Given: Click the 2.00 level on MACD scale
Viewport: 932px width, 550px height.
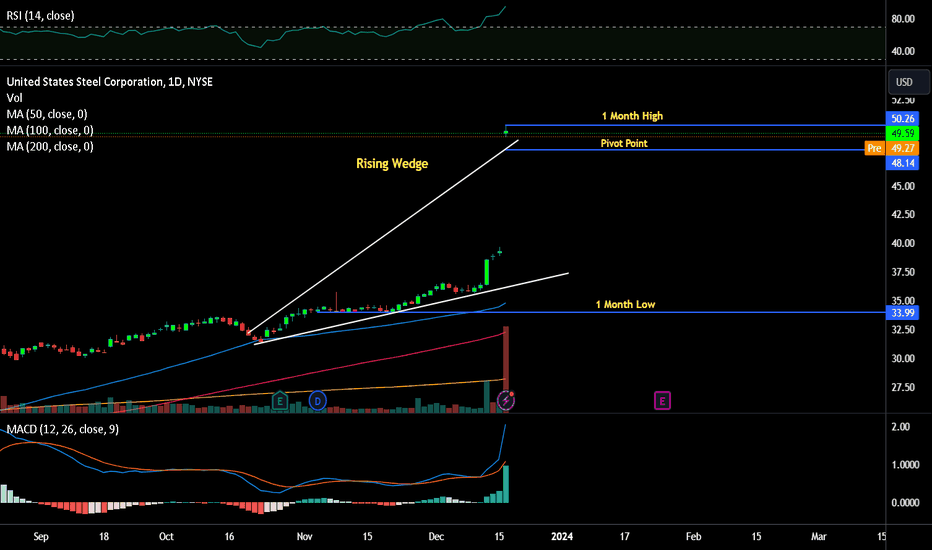Looking at the screenshot, I should coord(901,427).
